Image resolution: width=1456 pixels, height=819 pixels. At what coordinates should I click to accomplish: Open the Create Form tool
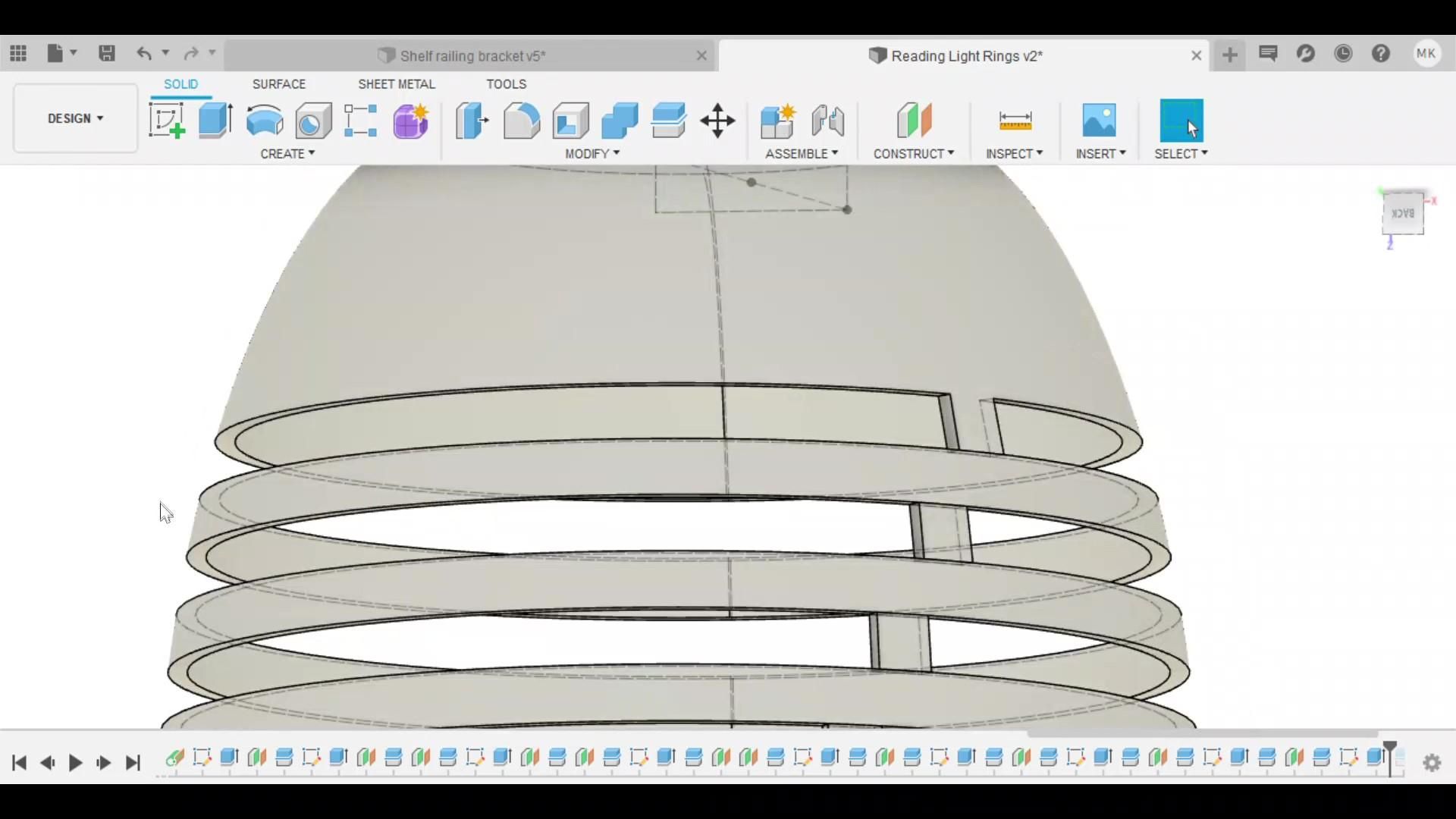pos(410,121)
